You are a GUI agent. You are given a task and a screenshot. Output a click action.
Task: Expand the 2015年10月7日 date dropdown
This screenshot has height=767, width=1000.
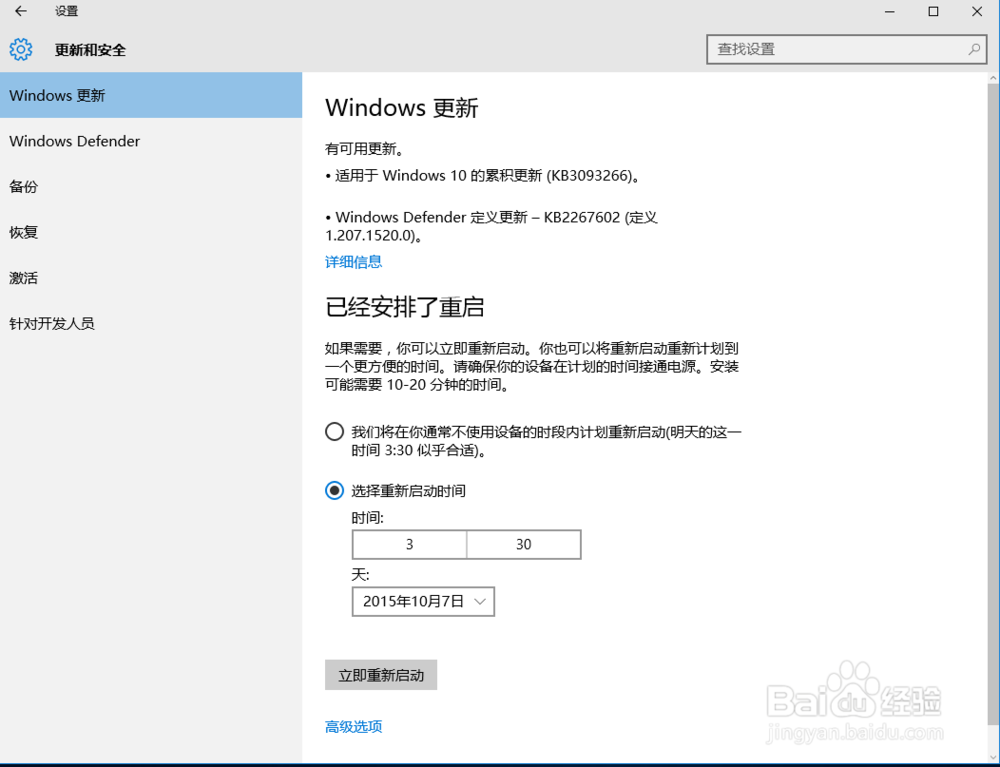(423, 601)
